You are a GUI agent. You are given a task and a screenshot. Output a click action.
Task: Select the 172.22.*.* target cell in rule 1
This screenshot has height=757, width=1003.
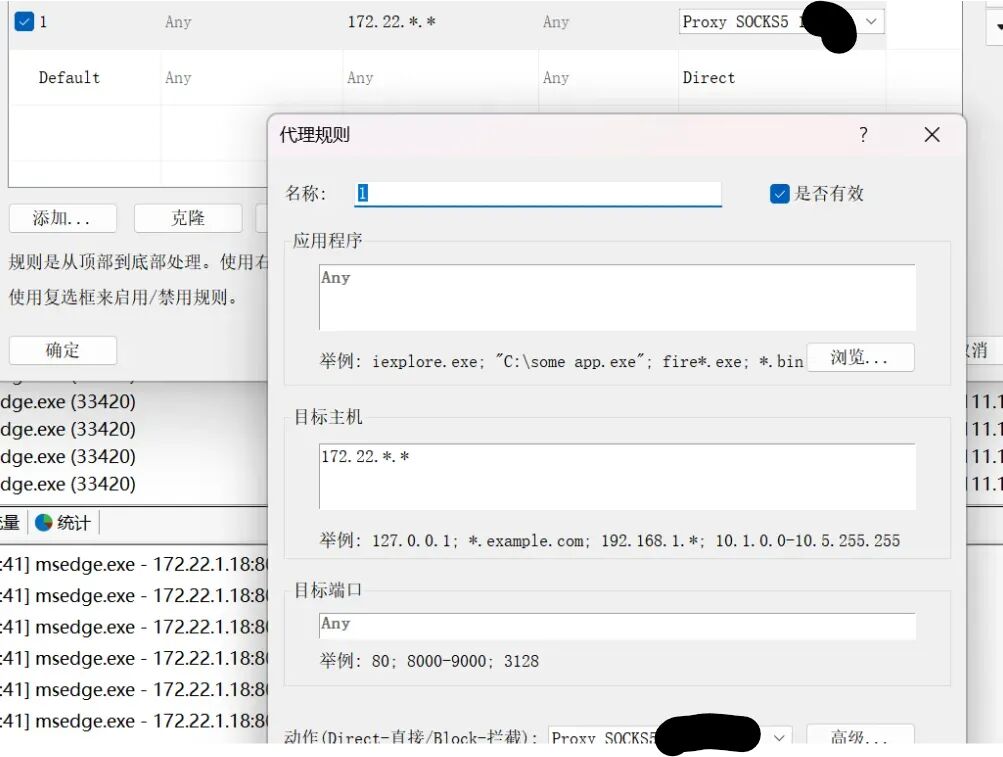391,22
